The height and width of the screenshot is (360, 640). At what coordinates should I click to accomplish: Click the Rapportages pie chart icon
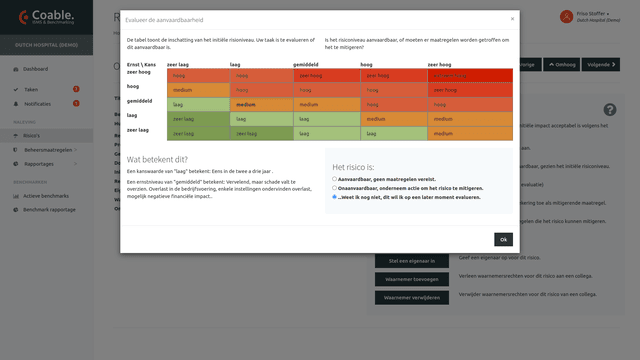(16, 164)
